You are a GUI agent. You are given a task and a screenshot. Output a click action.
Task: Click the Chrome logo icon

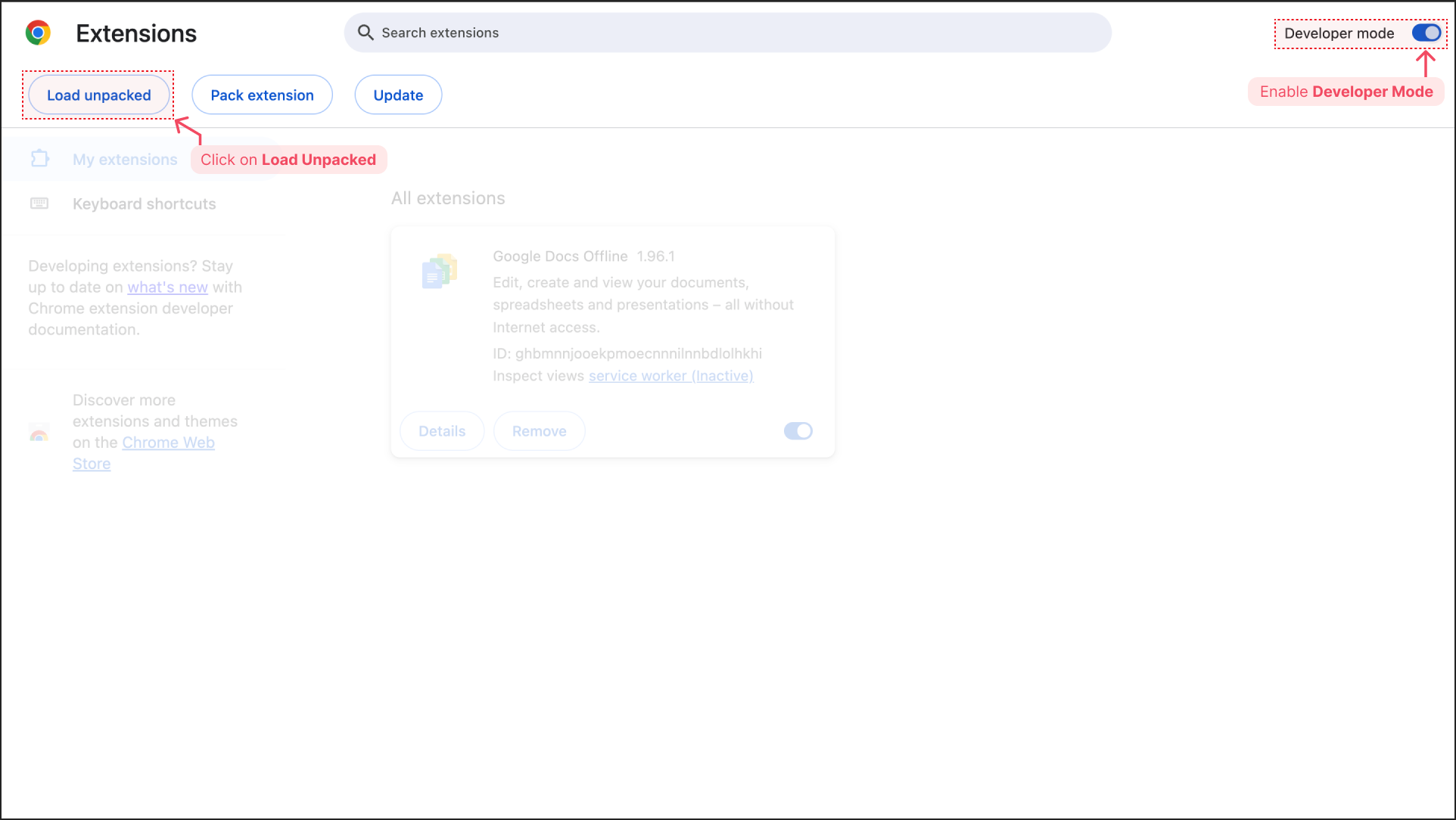[38, 33]
